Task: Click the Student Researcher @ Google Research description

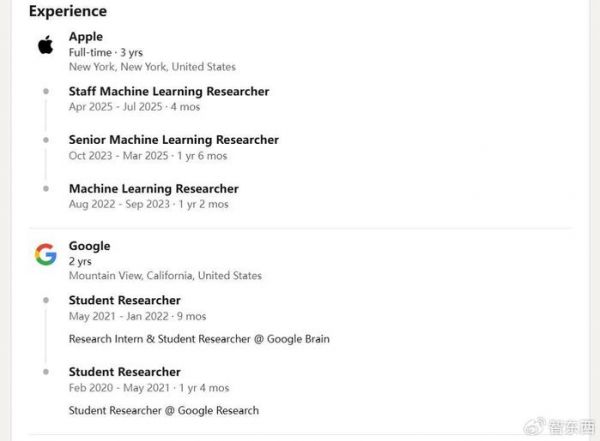Action: coord(164,410)
